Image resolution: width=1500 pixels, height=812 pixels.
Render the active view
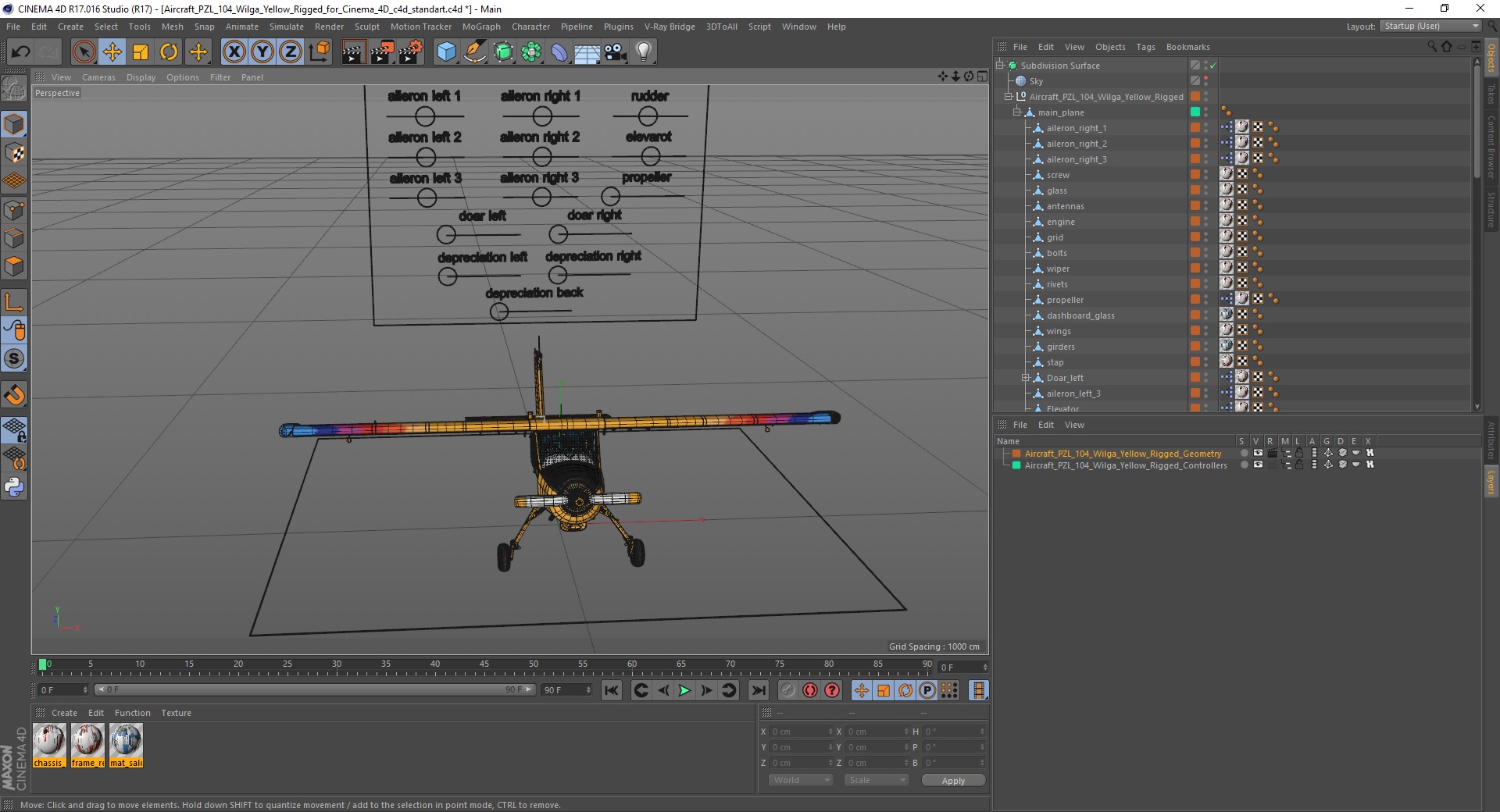coord(353,52)
